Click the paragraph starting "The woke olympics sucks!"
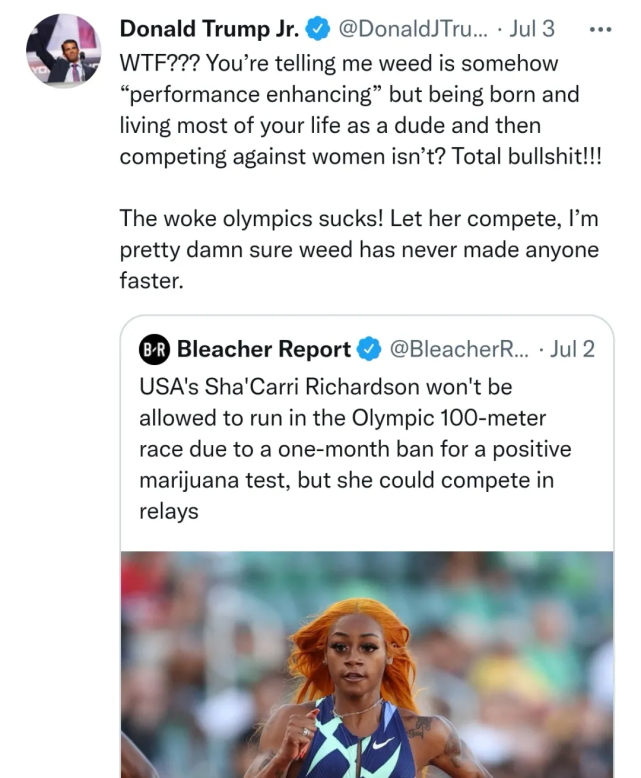 coord(358,249)
